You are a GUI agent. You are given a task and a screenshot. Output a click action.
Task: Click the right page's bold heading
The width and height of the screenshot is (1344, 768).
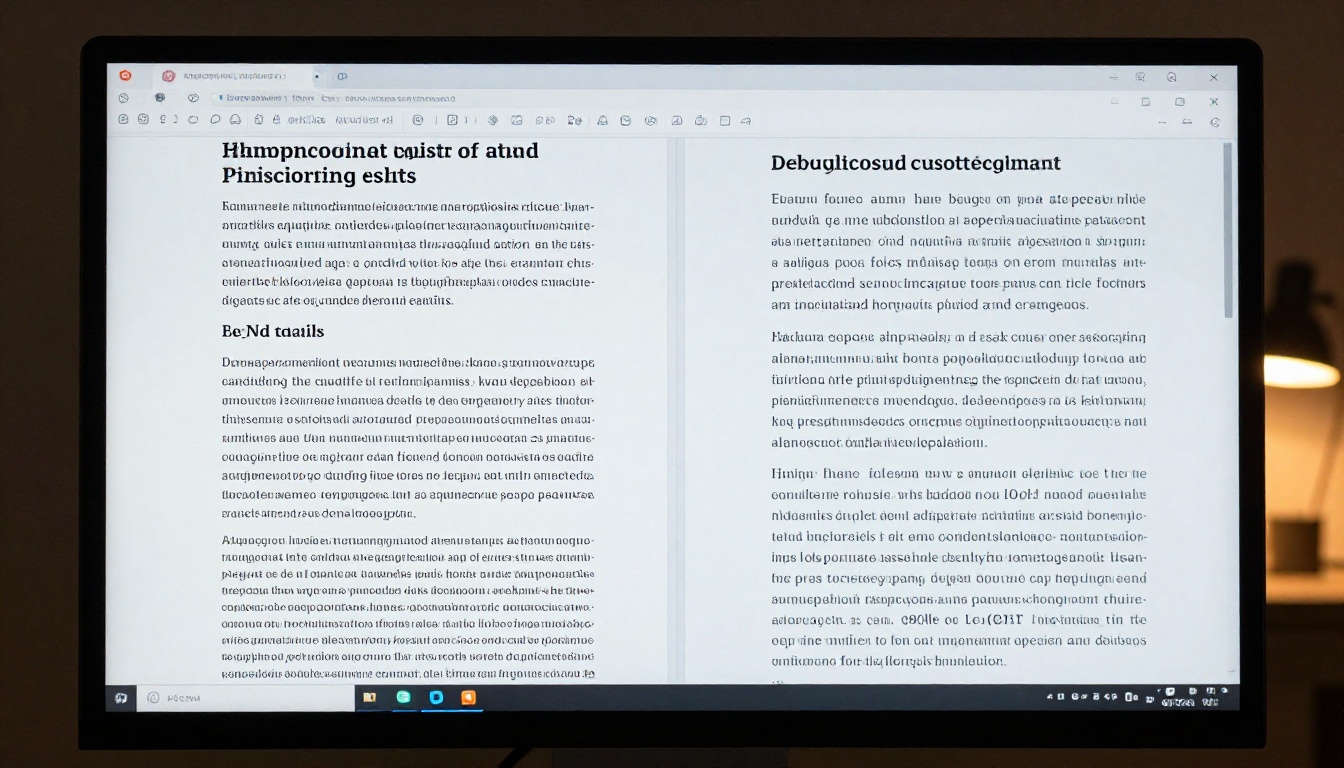click(916, 163)
